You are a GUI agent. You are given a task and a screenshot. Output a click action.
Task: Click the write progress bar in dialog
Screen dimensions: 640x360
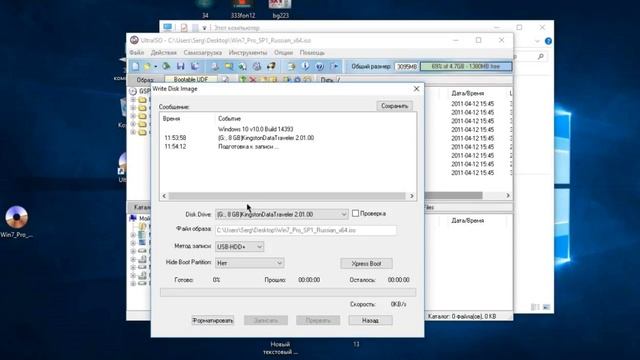tap(288, 292)
